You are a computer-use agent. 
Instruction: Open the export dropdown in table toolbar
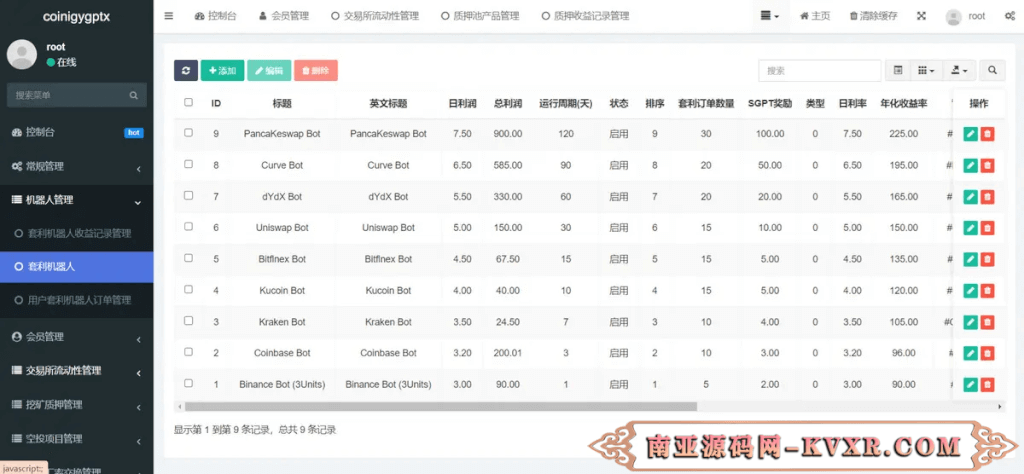click(959, 71)
